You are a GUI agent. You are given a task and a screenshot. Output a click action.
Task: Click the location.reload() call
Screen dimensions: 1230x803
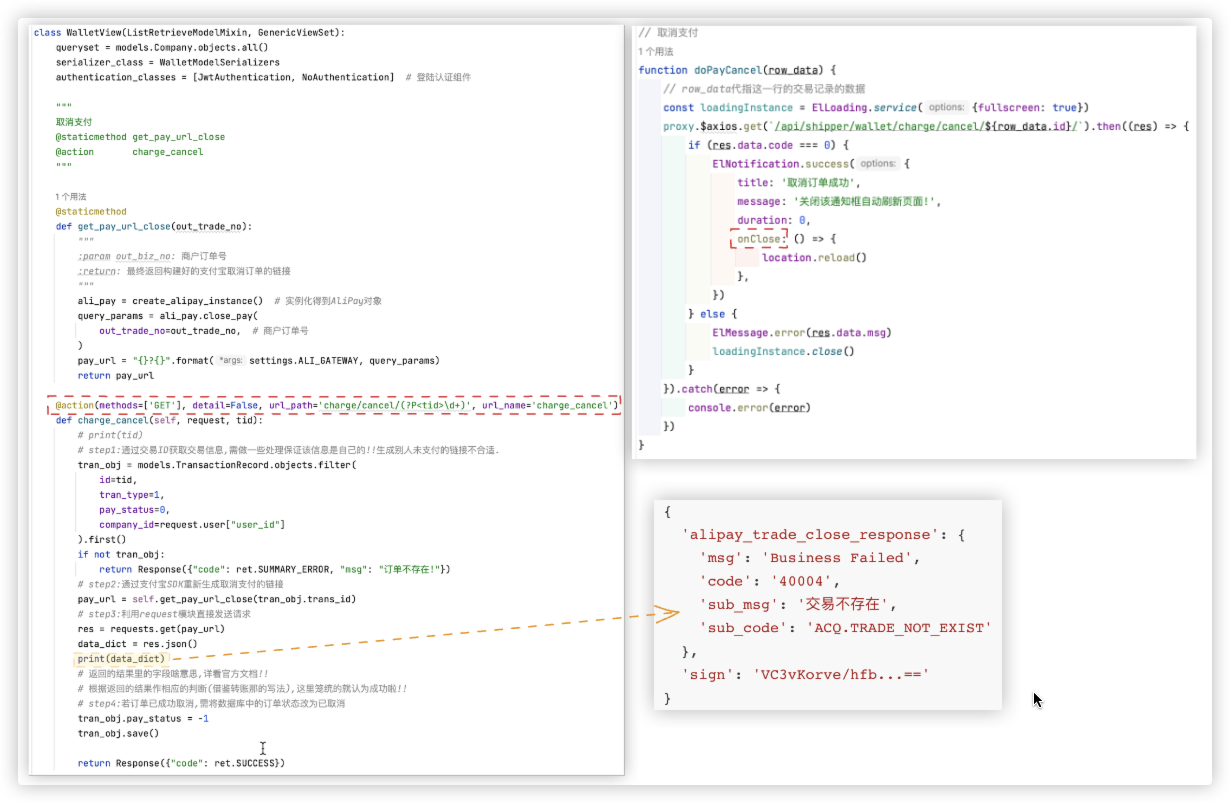pyautogui.click(x=814, y=257)
